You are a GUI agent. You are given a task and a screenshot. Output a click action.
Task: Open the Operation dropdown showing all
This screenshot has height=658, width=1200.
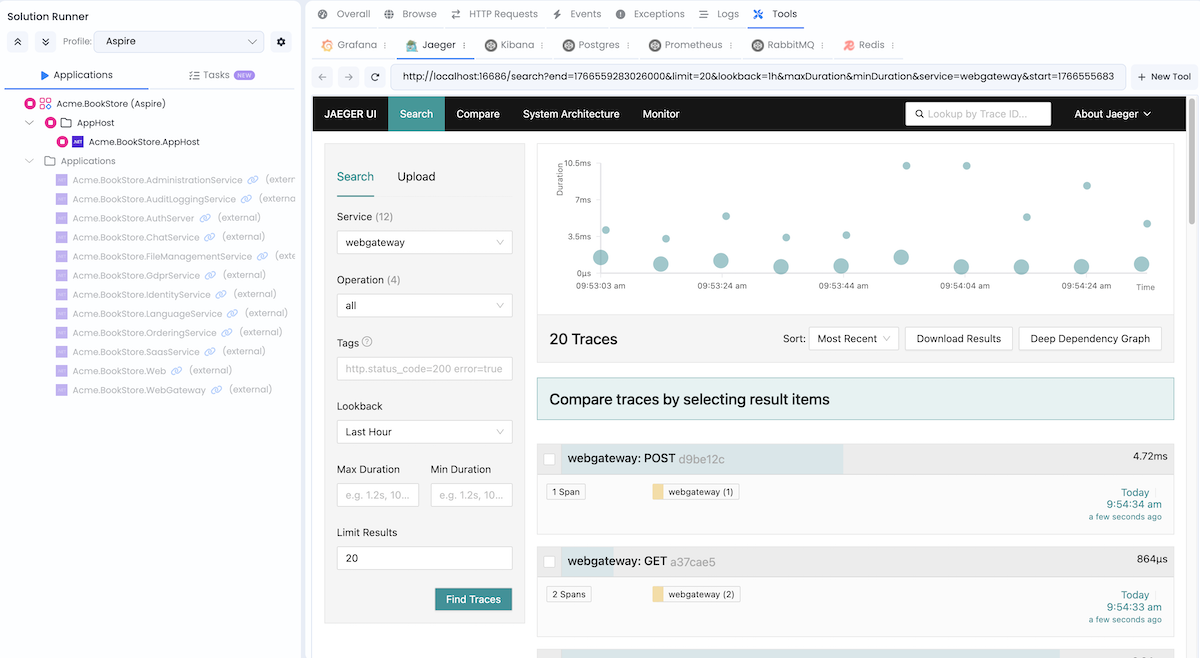coord(425,305)
